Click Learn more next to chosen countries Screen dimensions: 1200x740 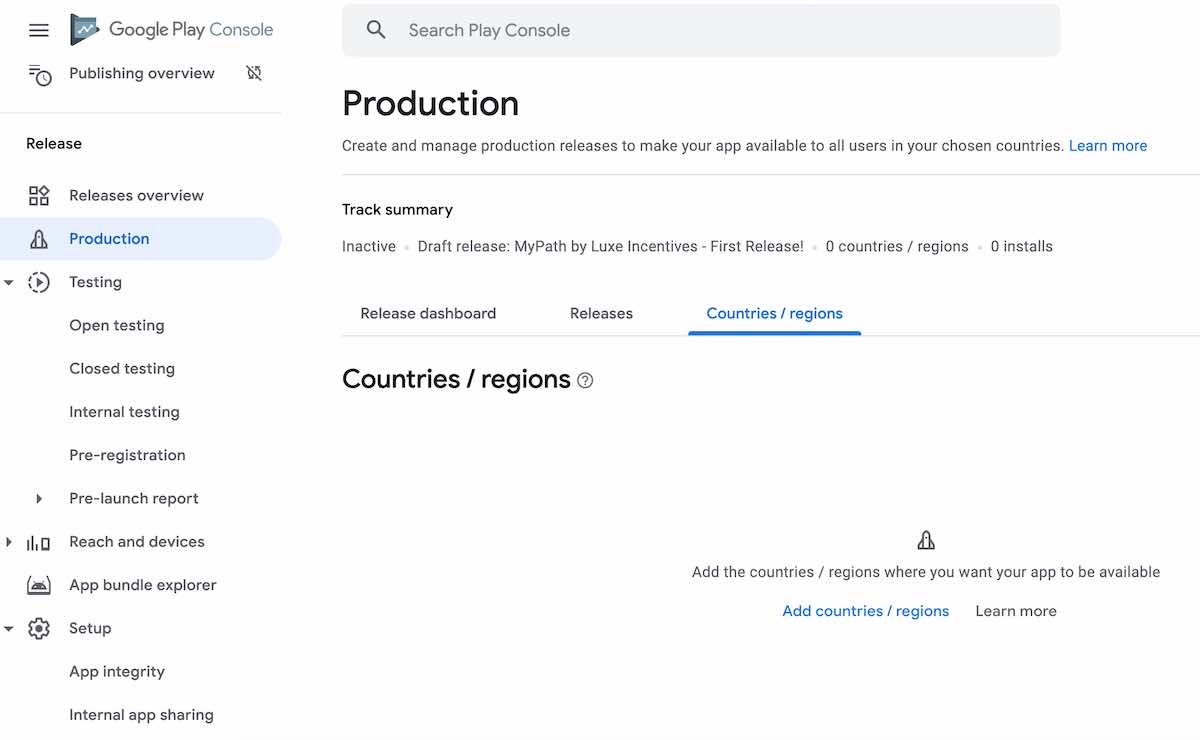(1108, 146)
